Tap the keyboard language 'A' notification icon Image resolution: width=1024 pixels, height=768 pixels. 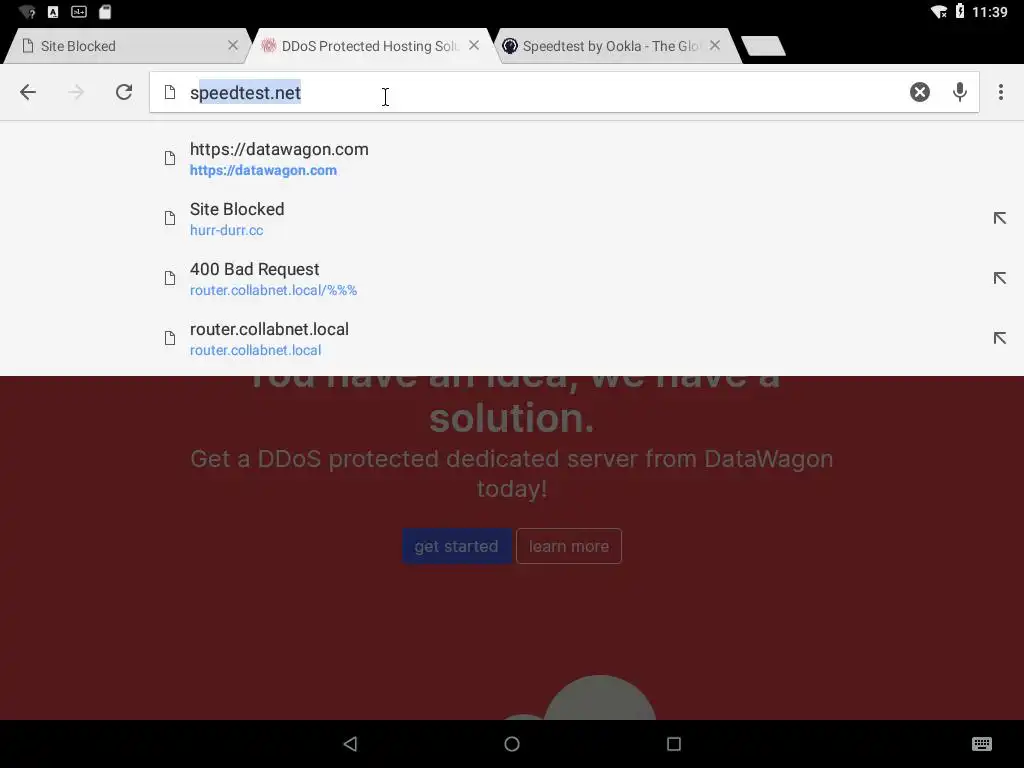[53, 12]
